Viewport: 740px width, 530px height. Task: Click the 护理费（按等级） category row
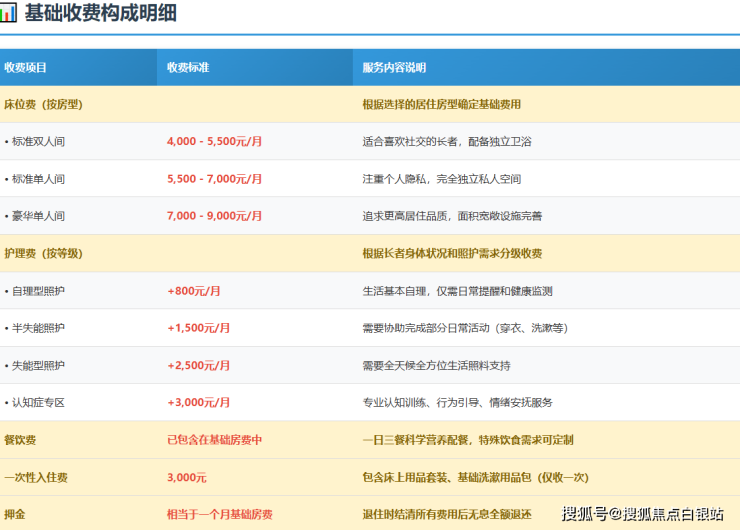tap(43, 254)
